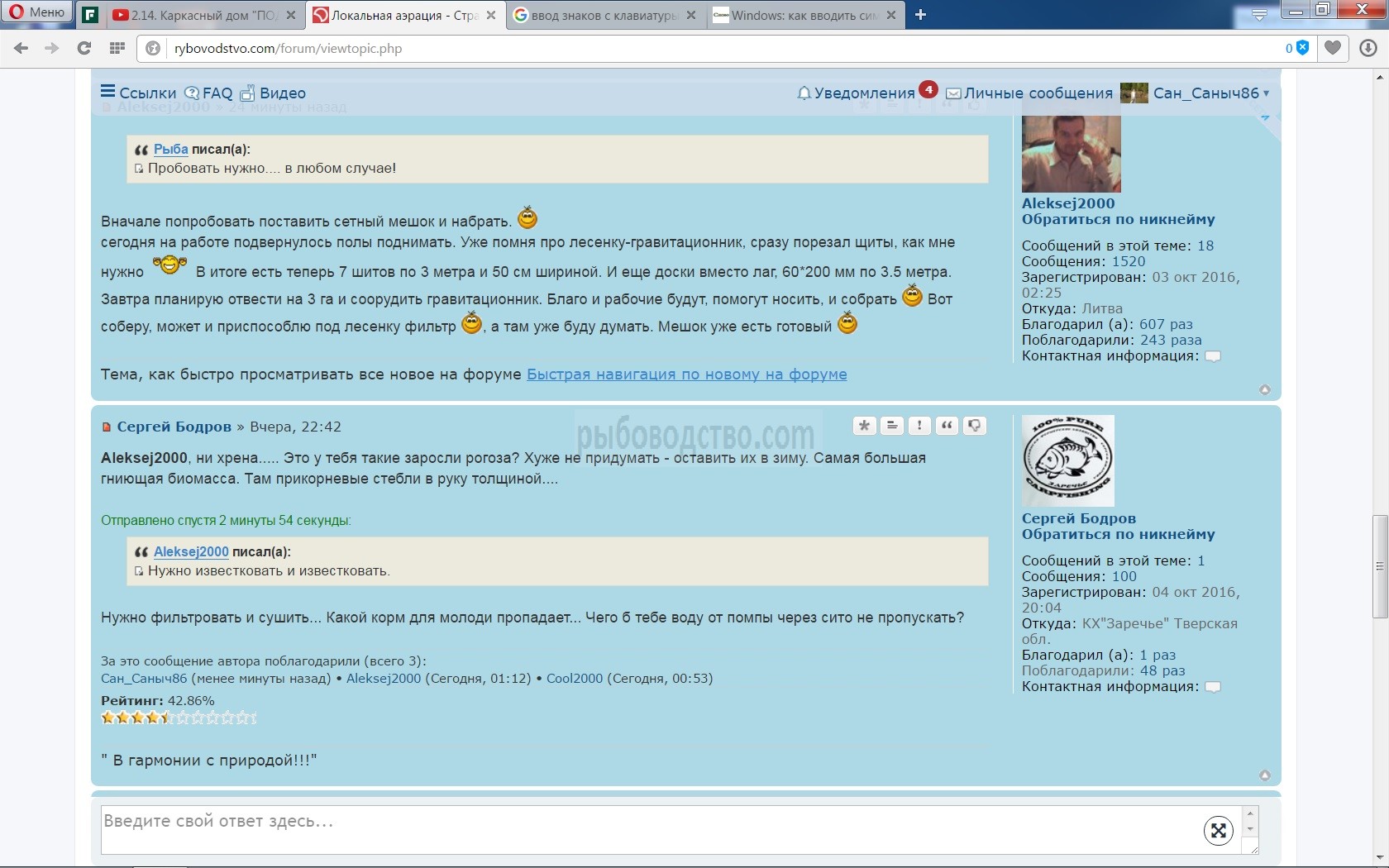Jump to top from Сергей Бодров post
Viewport: 1389px width, 868px height.
click(x=1264, y=775)
